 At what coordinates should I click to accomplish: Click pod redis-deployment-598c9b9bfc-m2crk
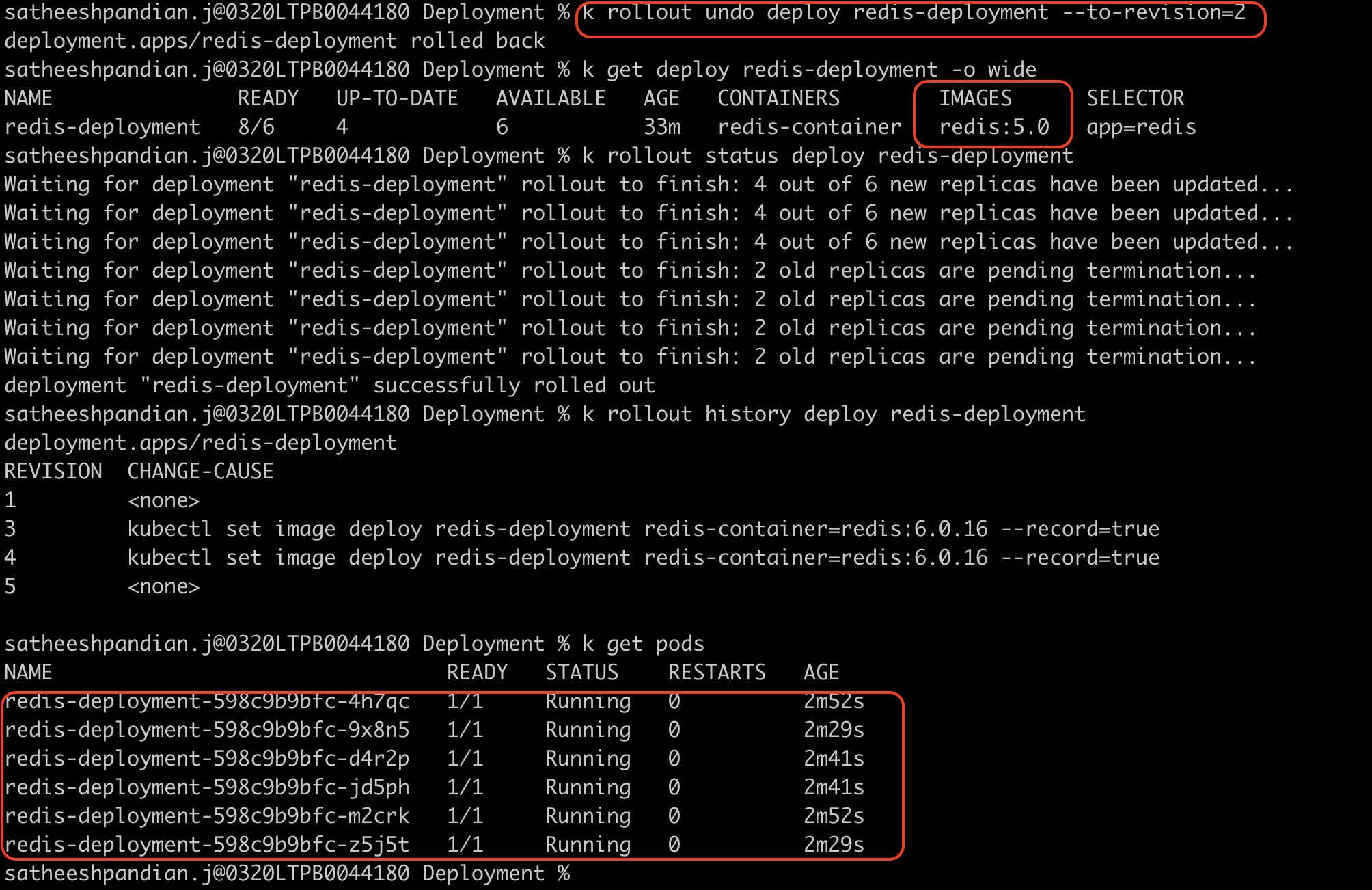pyautogui.click(x=206, y=816)
